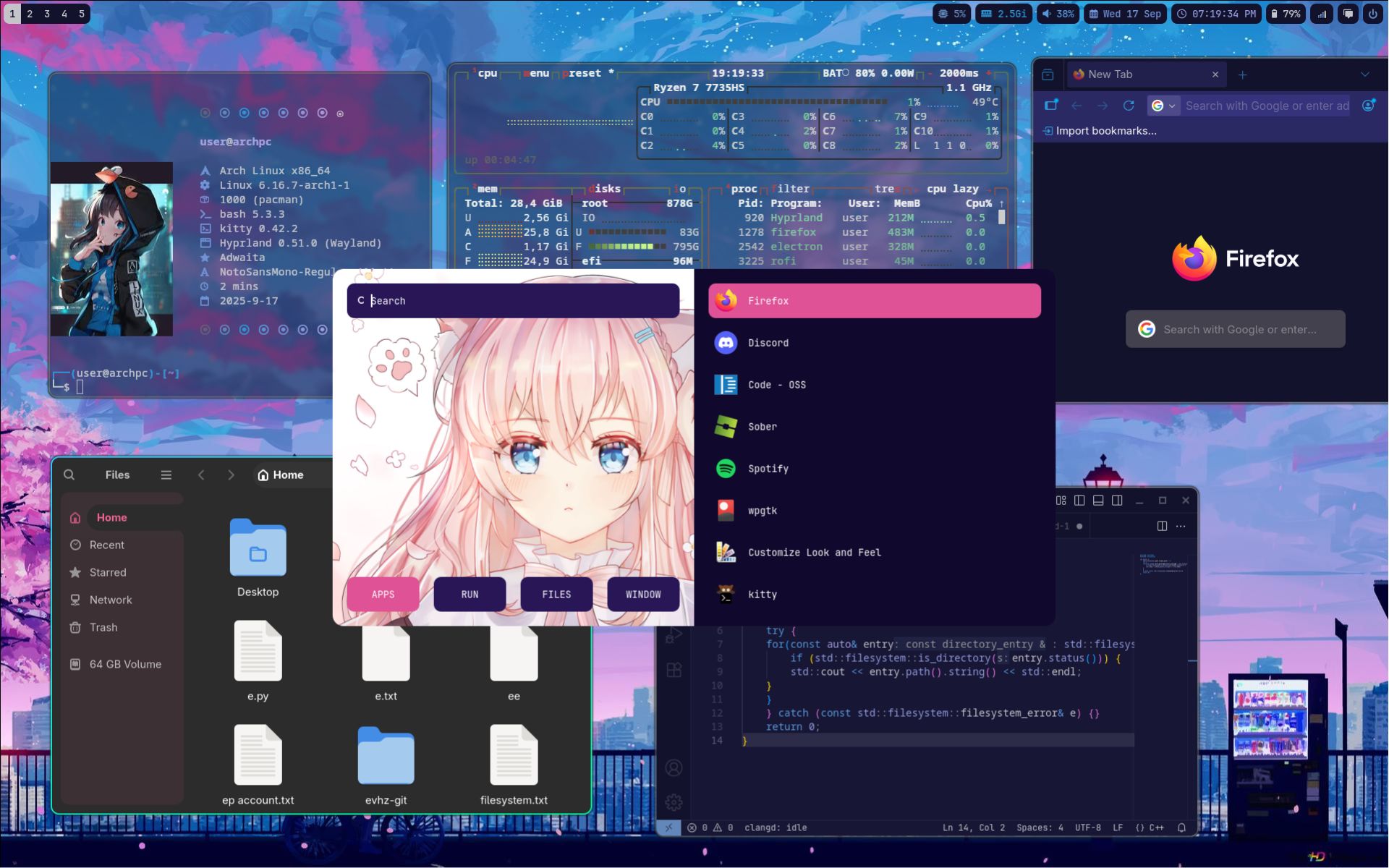Image resolution: width=1389 pixels, height=868 pixels.
Task: Go back in the Firefox toolbar
Action: point(1076,106)
